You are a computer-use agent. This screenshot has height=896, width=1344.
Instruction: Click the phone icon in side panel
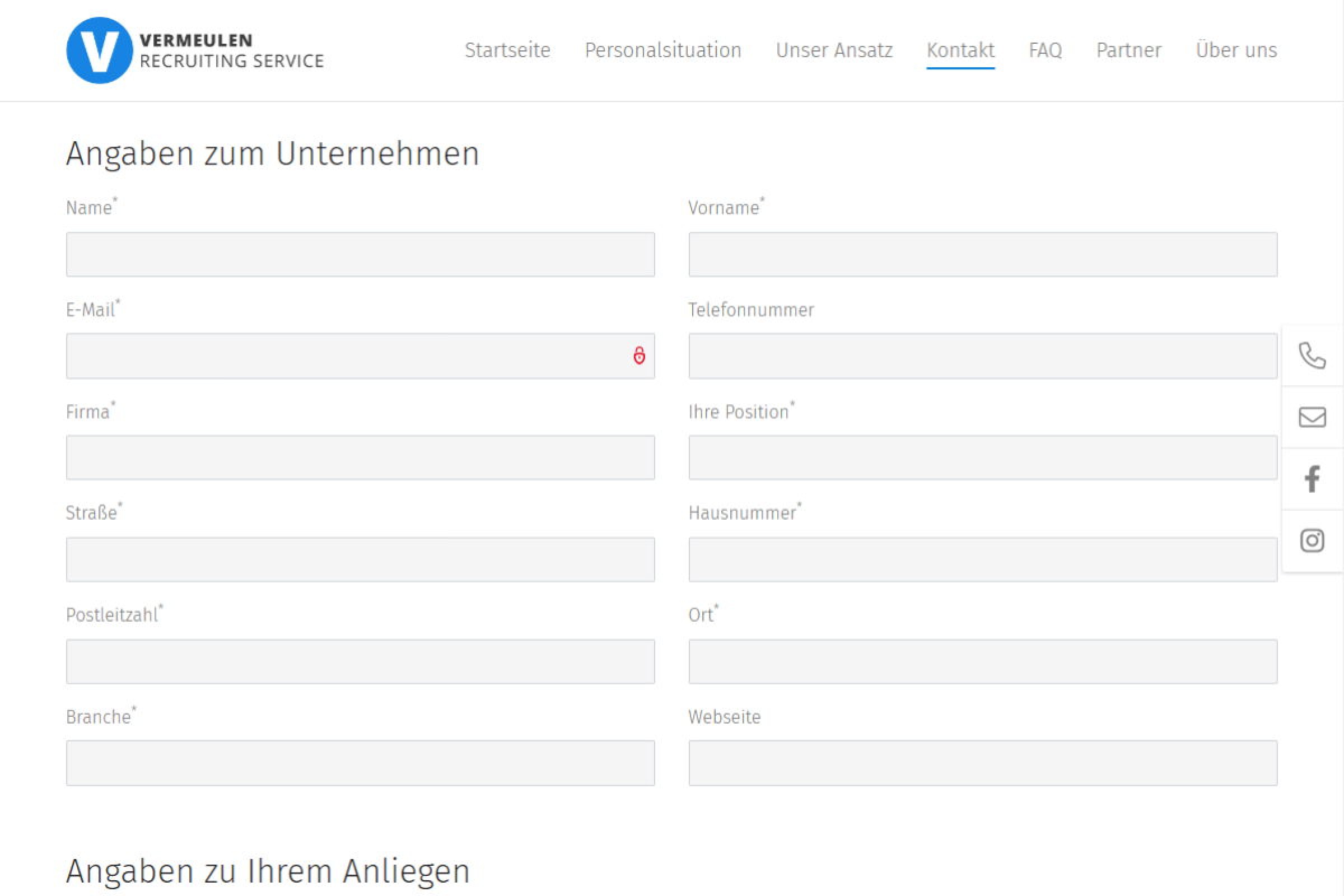click(1312, 356)
